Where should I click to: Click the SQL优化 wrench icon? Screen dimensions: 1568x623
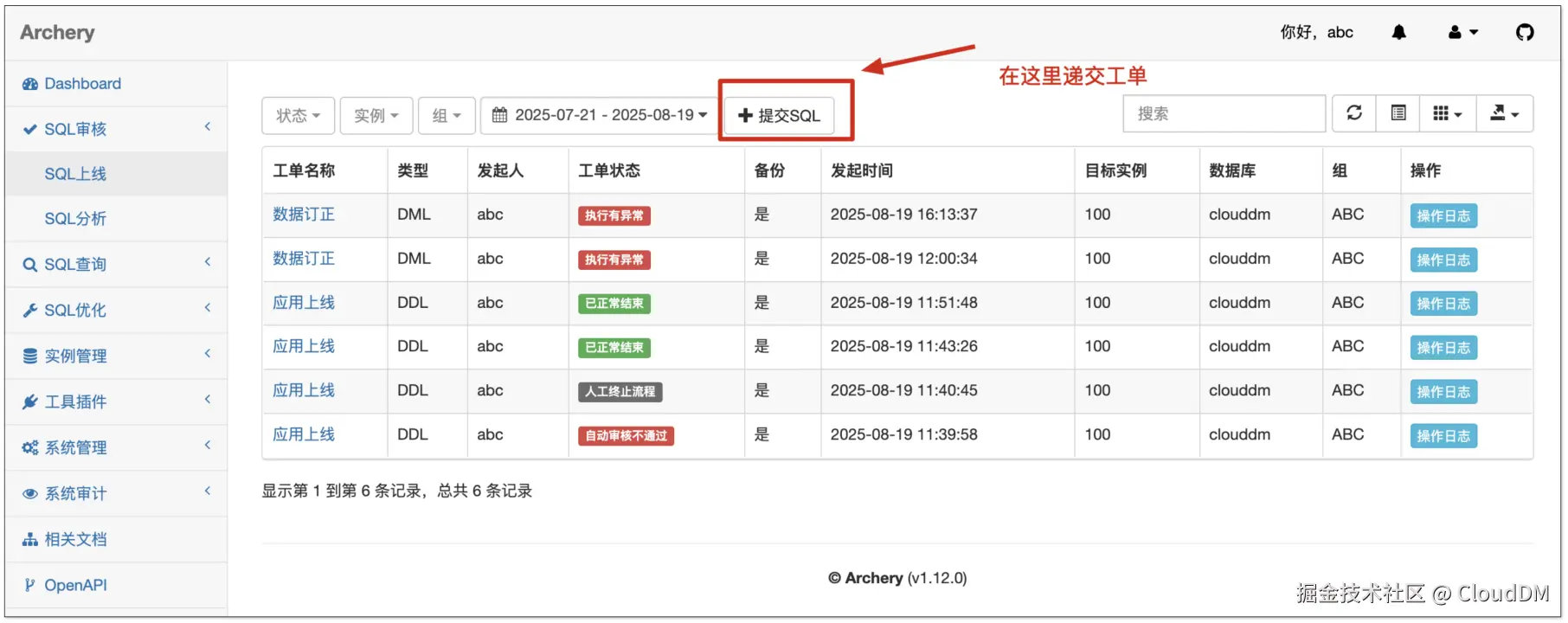tap(30, 310)
